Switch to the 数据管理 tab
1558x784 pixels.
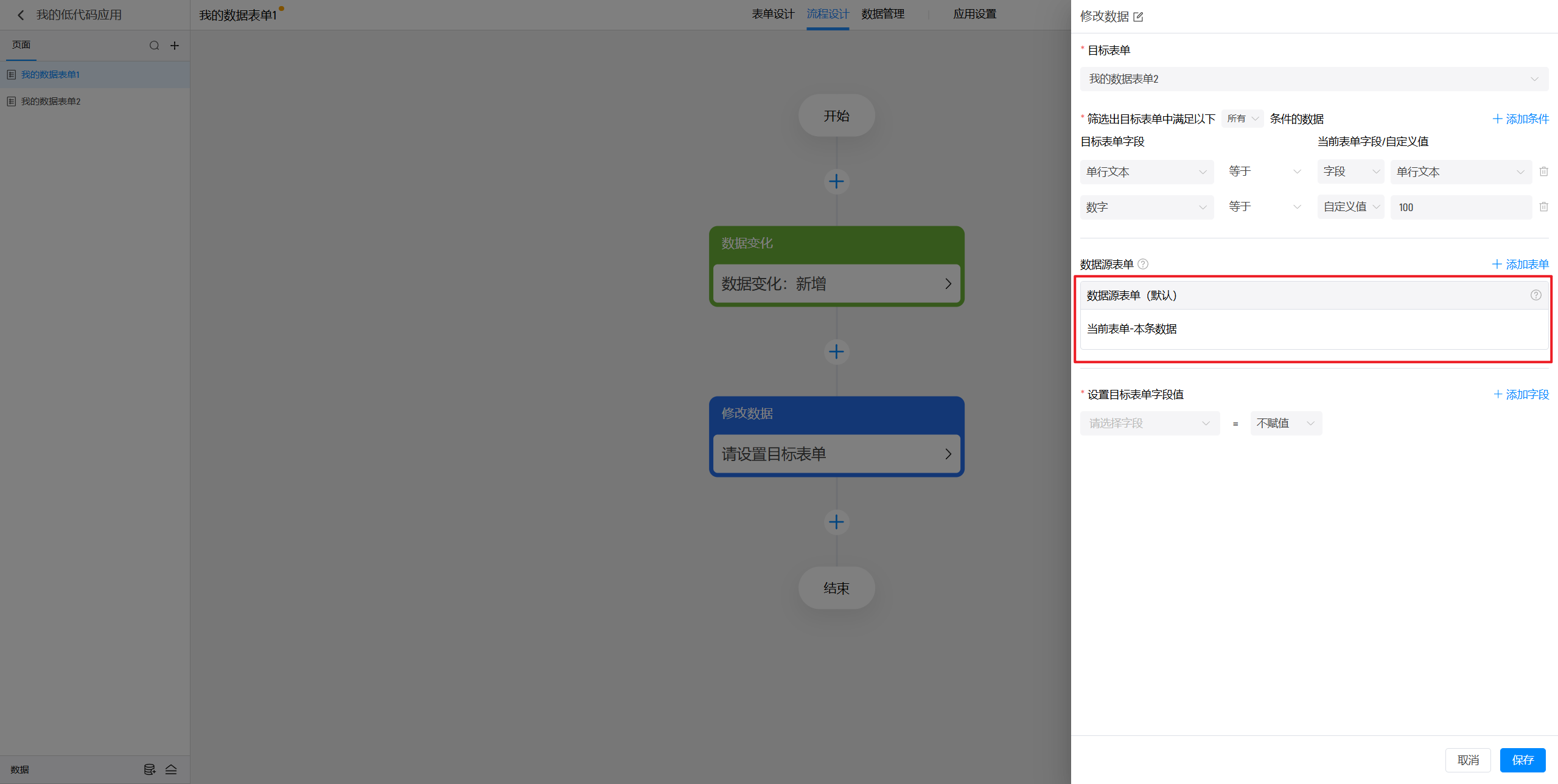point(882,14)
